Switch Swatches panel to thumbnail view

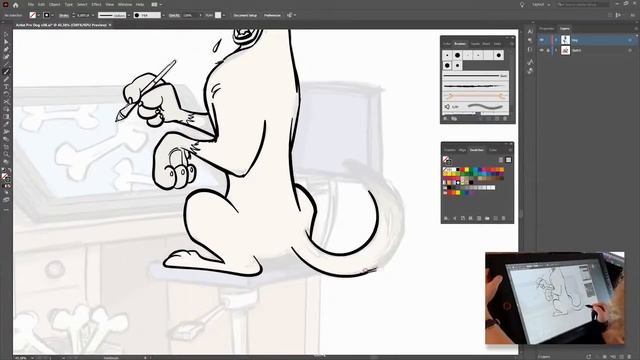point(508,160)
